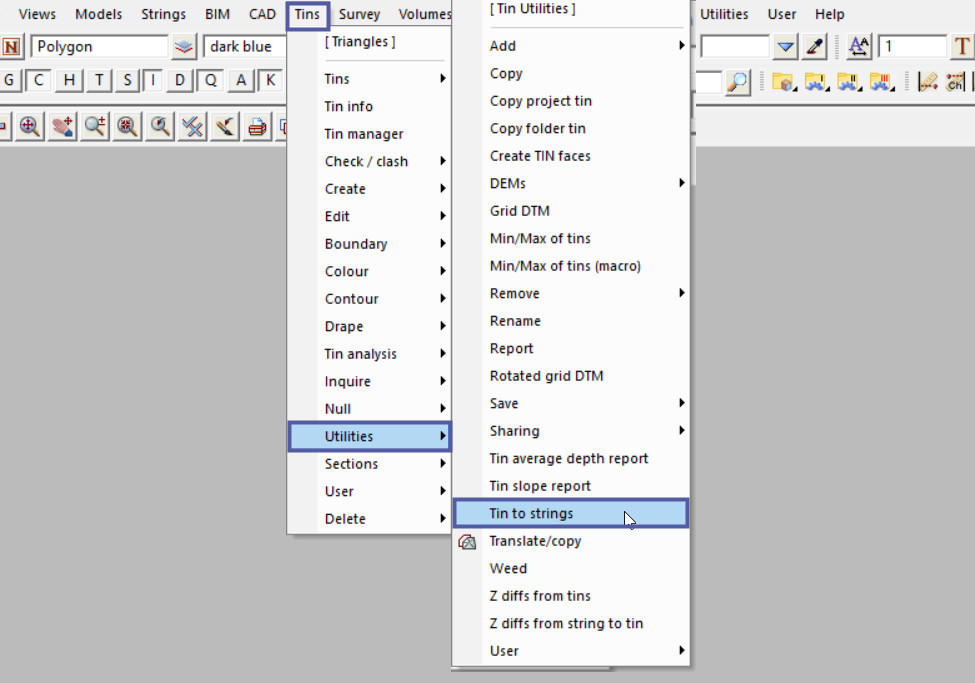Toggle the K snap button

[269, 81]
